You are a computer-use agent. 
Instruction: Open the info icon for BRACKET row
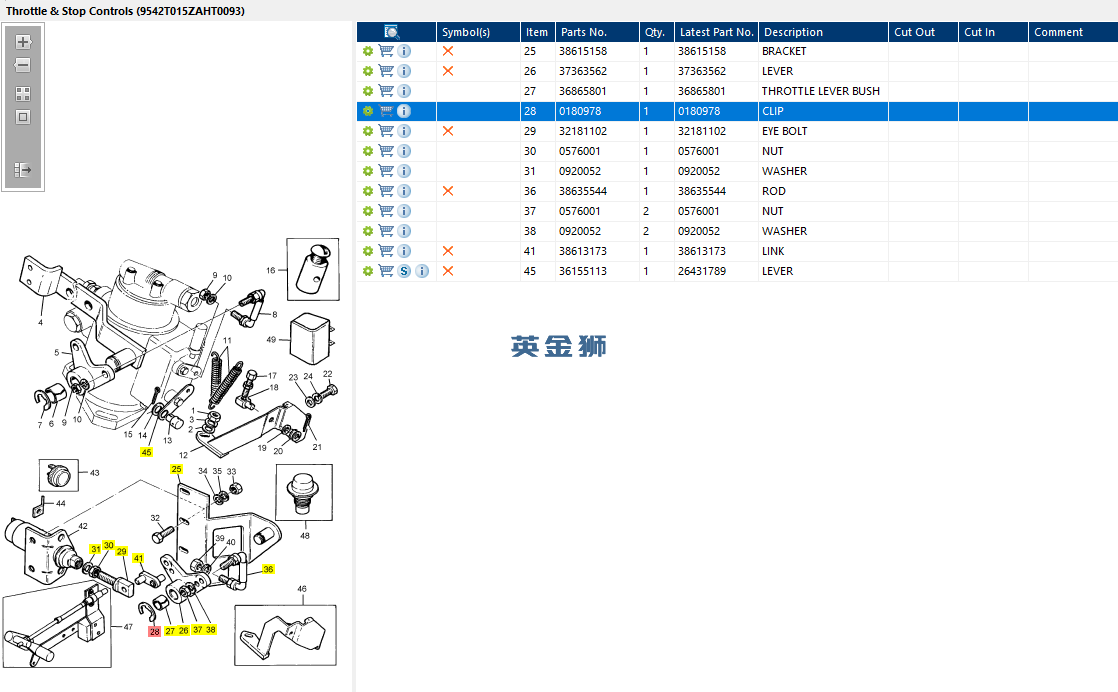pos(404,51)
